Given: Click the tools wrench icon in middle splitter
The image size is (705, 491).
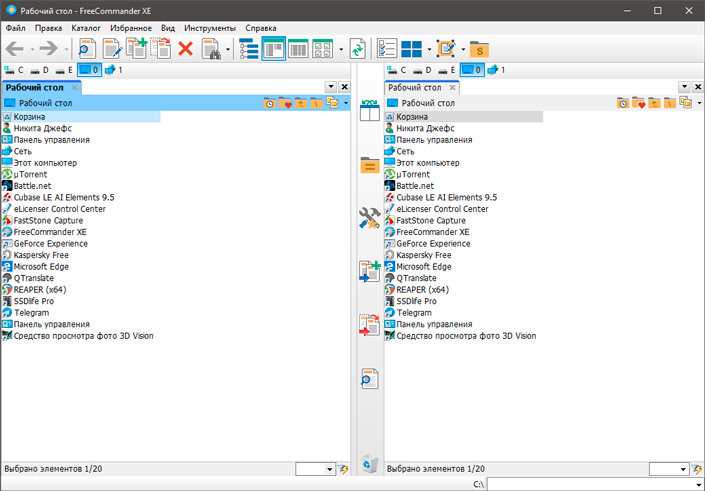Looking at the screenshot, I should pyautogui.click(x=369, y=219).
